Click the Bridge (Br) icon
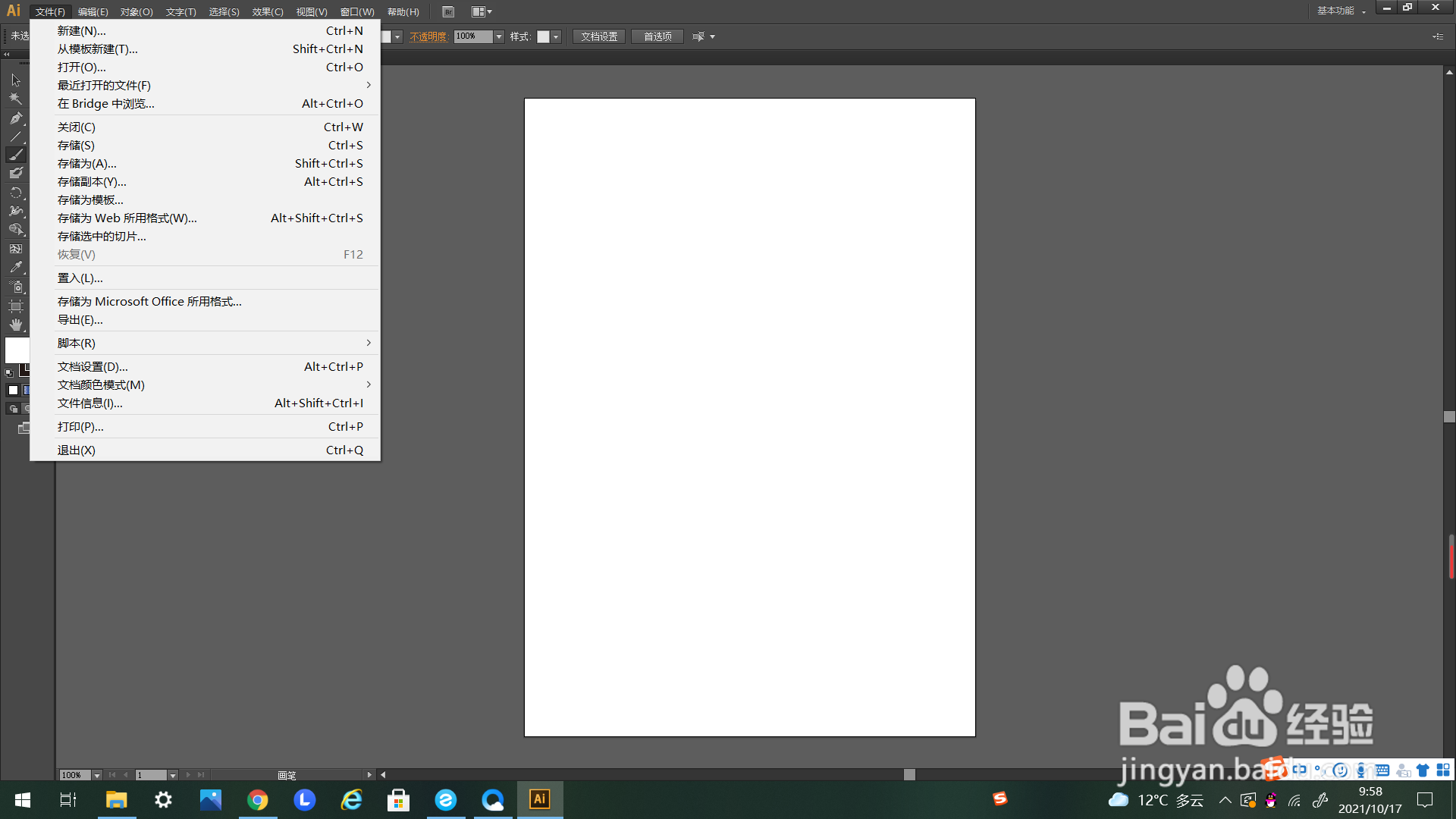The image size is (1456, 819). (x=448, y=11)
